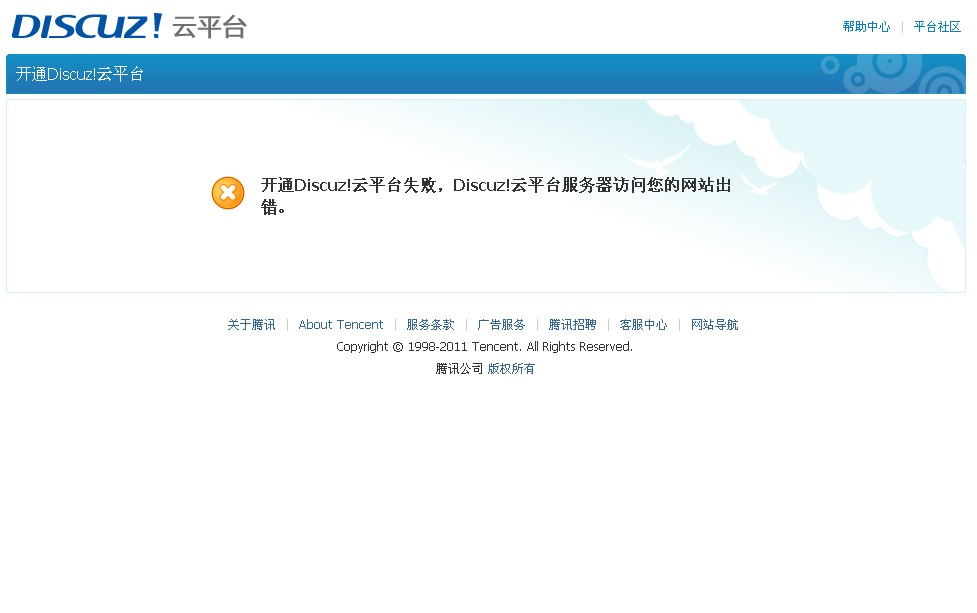Open the 帮助中心 link
Viewport: 977px width, 613px height.
point(866,27)
